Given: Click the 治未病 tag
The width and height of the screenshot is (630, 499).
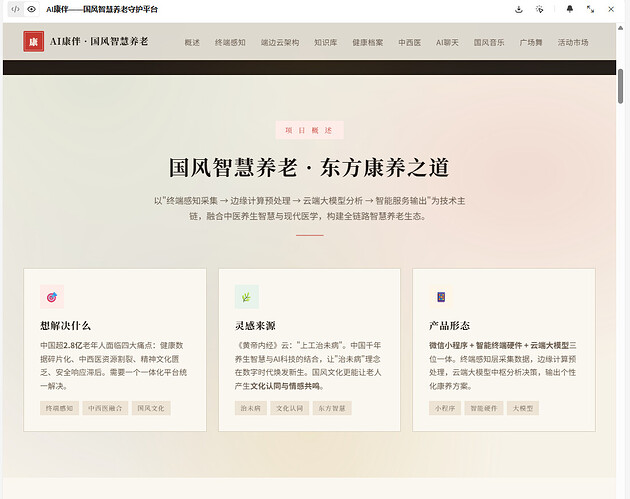Looking at the screenshot, I should 251,408.
